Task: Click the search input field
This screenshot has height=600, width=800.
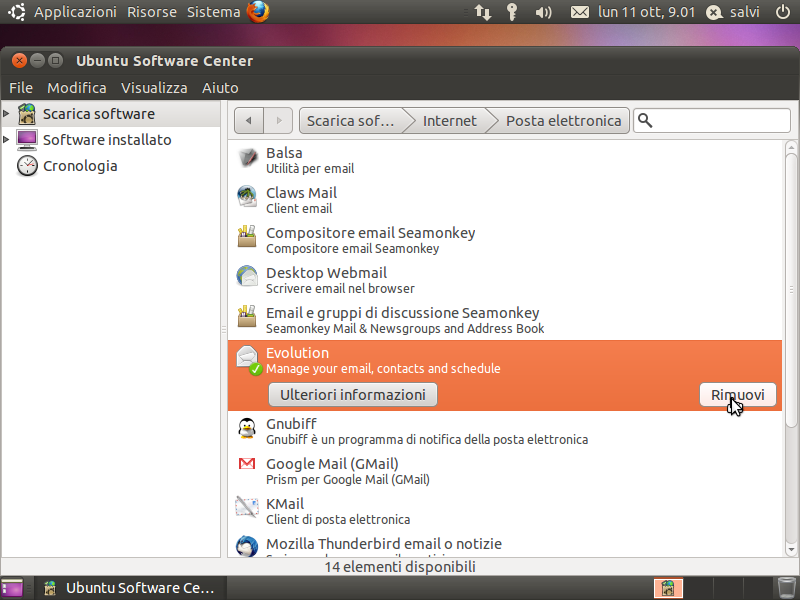Action: [712, 121]
